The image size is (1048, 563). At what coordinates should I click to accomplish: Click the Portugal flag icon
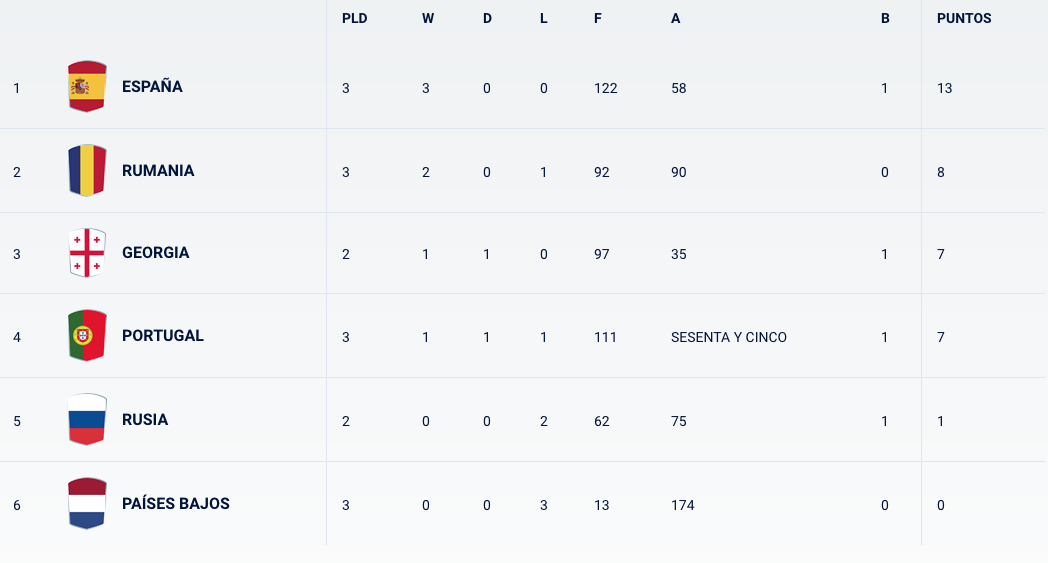[87, 336]
